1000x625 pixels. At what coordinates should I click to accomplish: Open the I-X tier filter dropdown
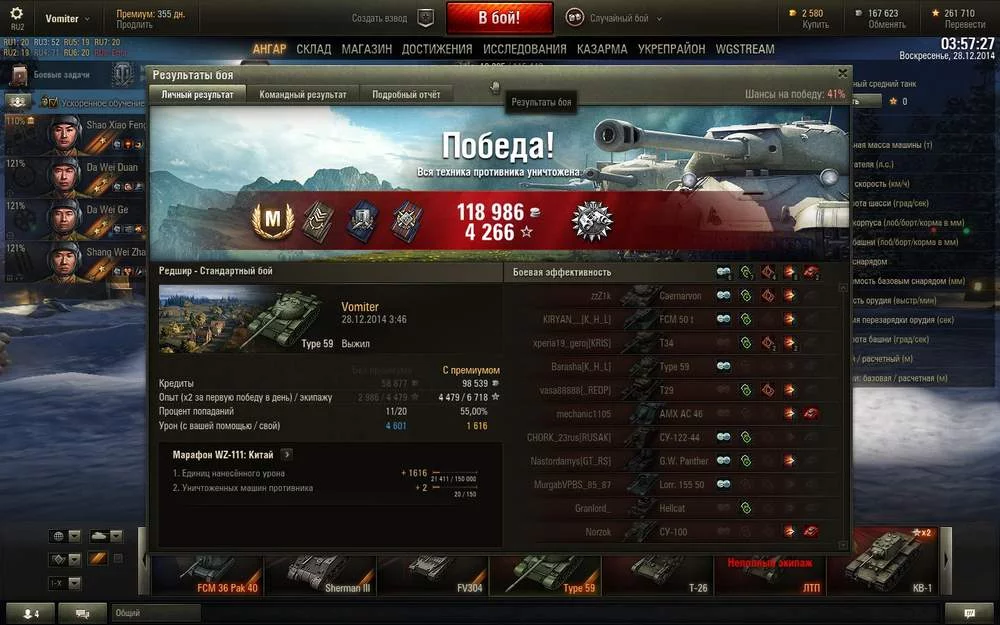point(65,583)
